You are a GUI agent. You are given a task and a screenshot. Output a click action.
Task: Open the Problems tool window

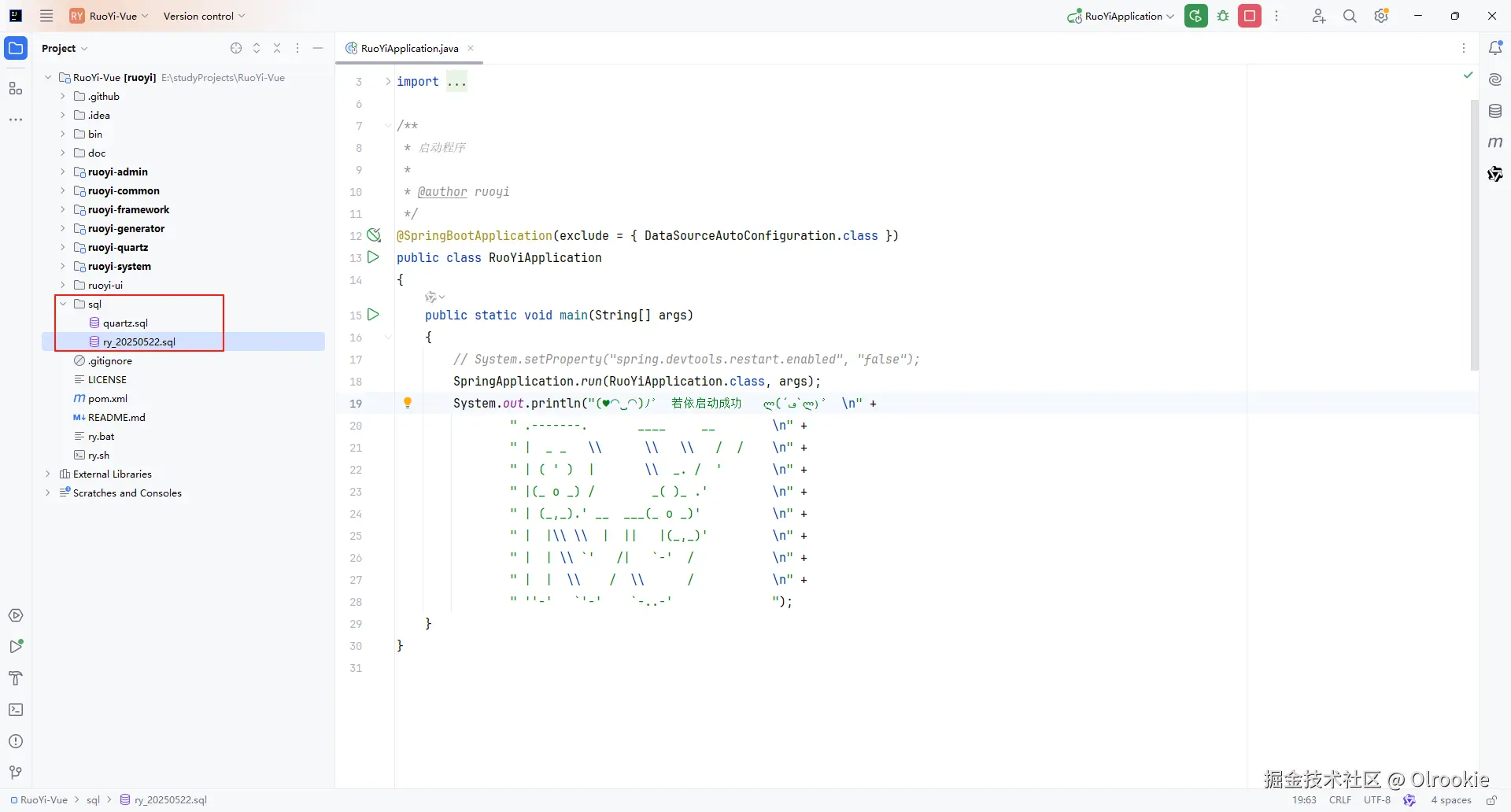(x=16, y=741)
